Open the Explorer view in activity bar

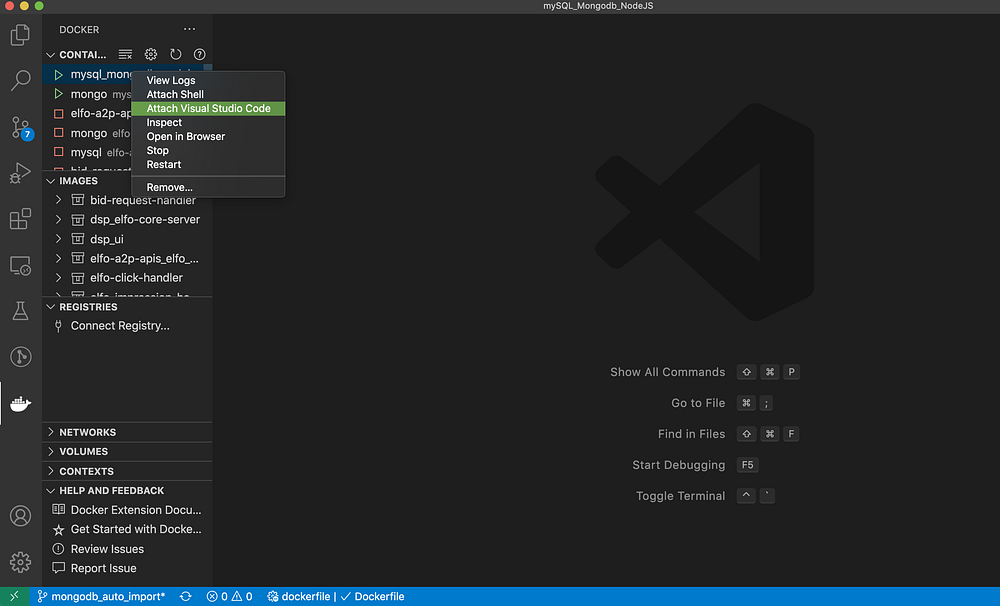click(x=20, y=34)
